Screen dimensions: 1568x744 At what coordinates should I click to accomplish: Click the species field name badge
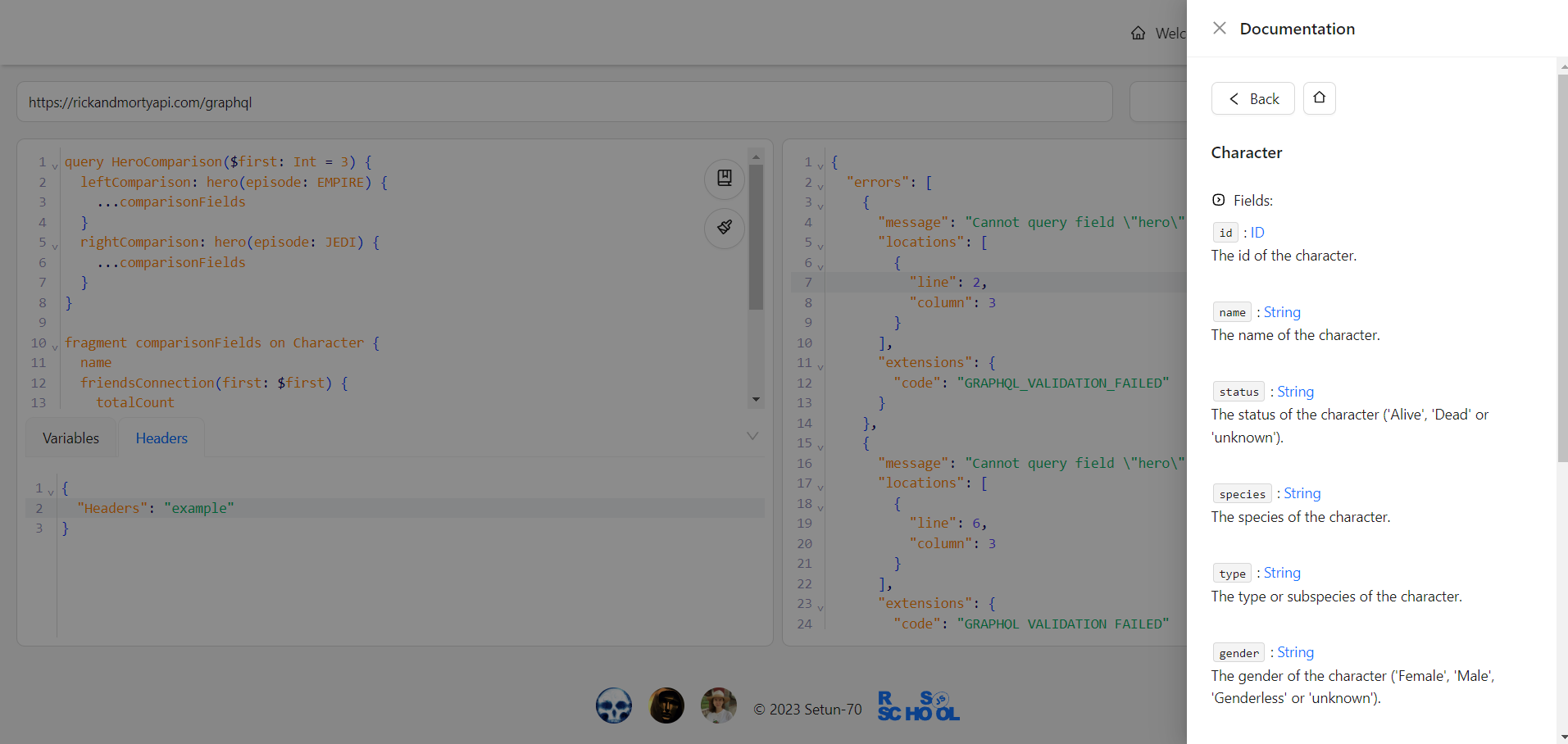coord(1242,493)
